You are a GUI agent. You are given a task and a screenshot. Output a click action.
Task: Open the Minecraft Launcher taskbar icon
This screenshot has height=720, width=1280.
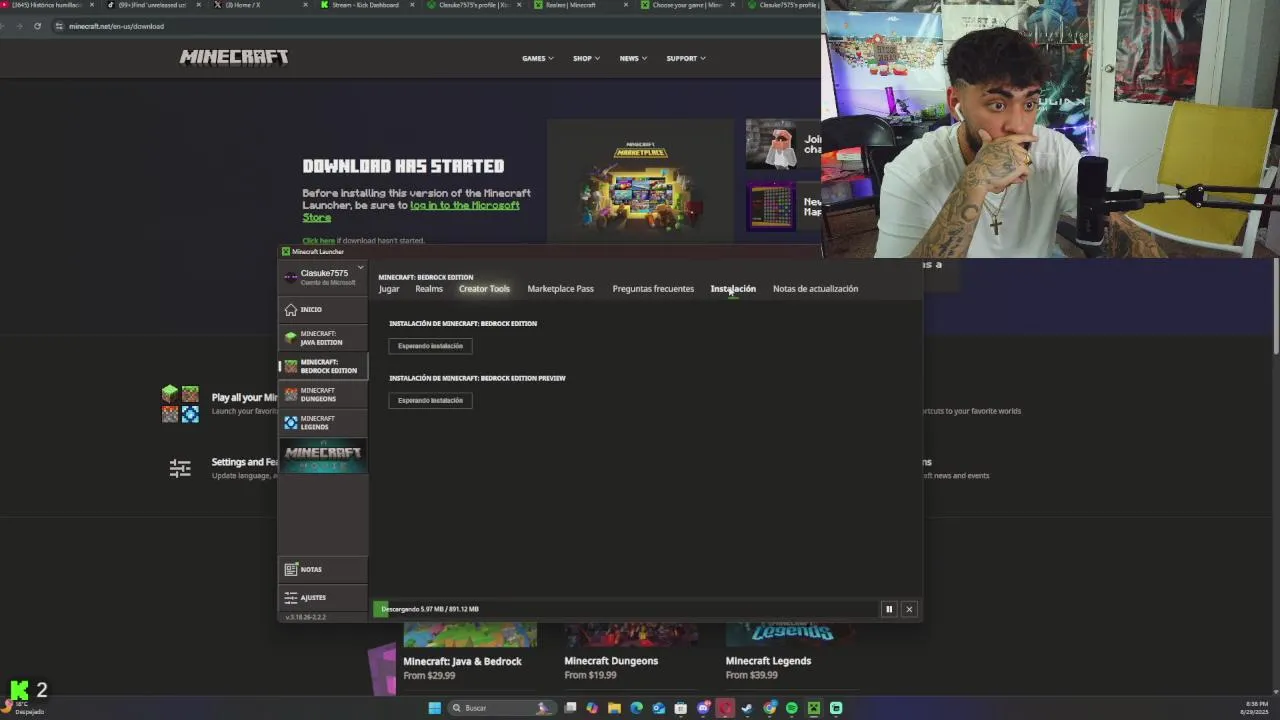814,708
